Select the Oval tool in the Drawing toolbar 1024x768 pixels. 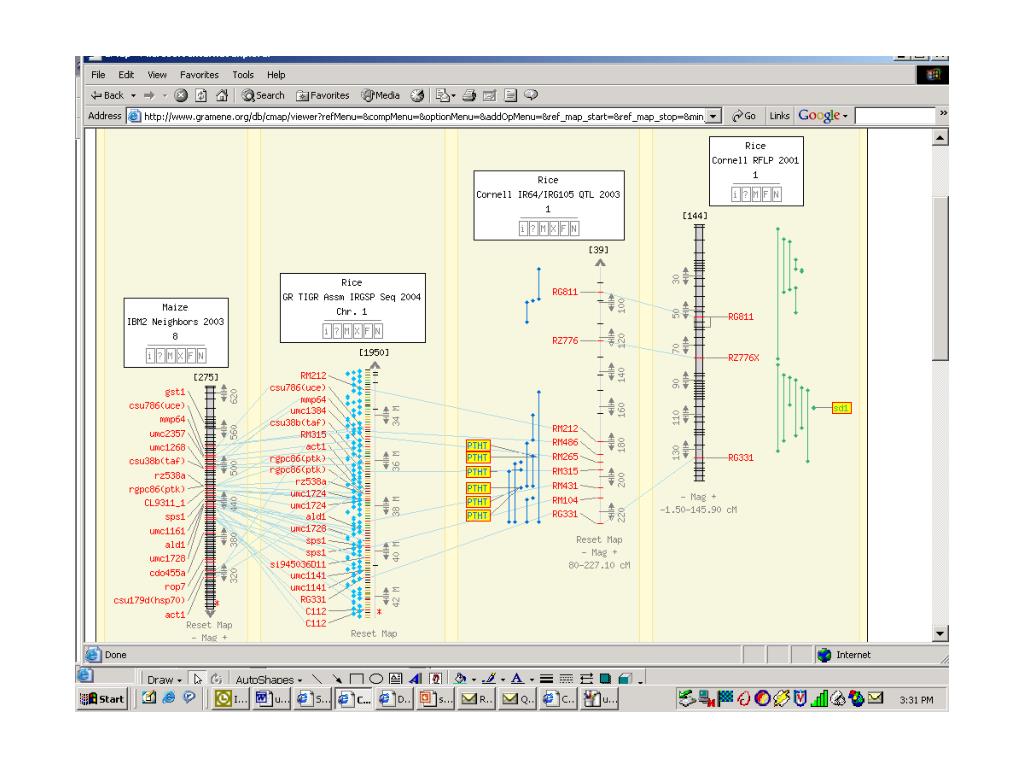coord(376,679)
